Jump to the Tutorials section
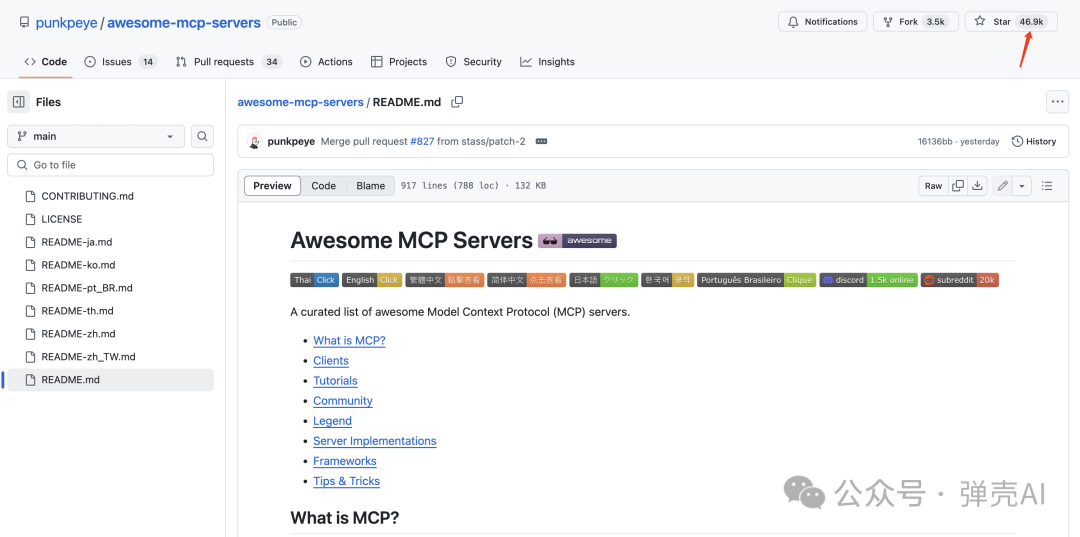Screen dimensions: 1080x537 (x=335, y=381)
